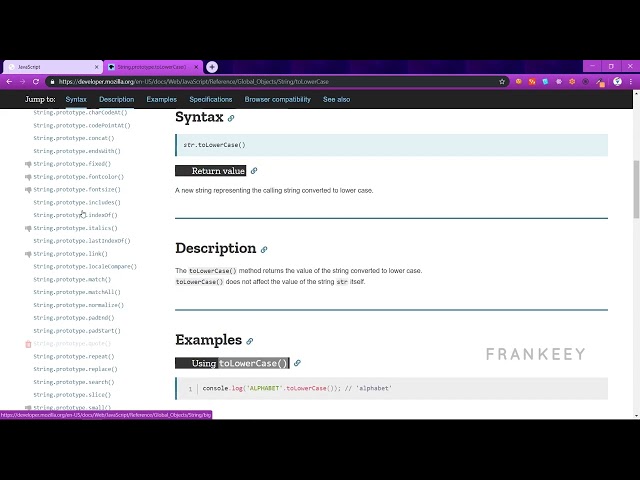The image size is (640, 480).
Task: Open the blue square extension icon
Action: click(x=545, y=82)
